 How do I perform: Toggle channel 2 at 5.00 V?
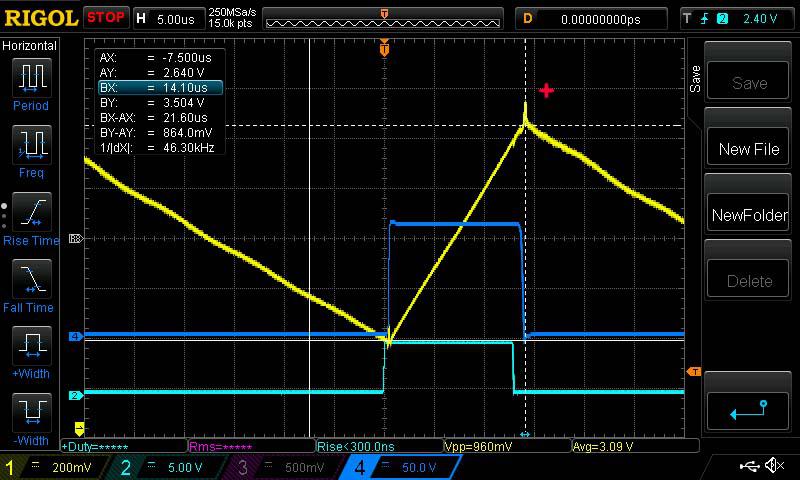pyautogui.click(x=166, y=467)
